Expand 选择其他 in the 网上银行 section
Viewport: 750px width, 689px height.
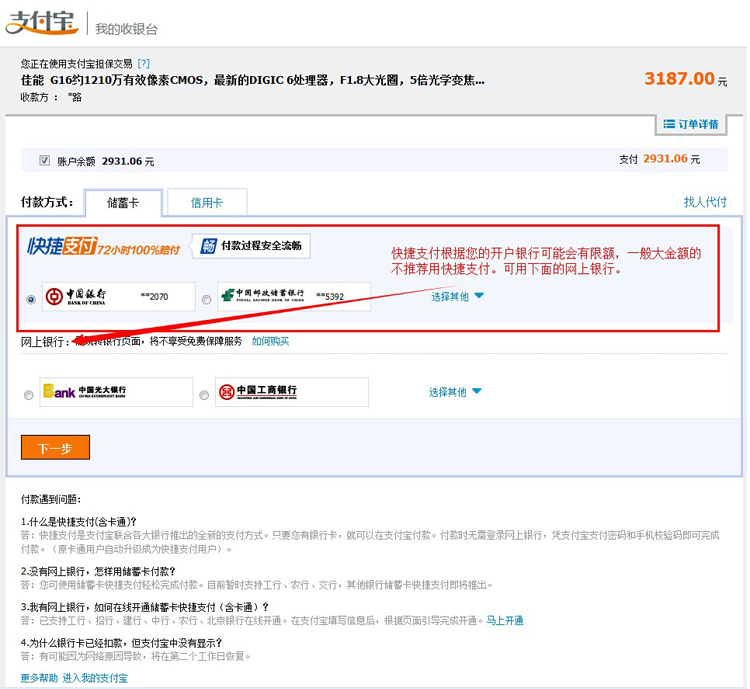[x=454, y=392]
